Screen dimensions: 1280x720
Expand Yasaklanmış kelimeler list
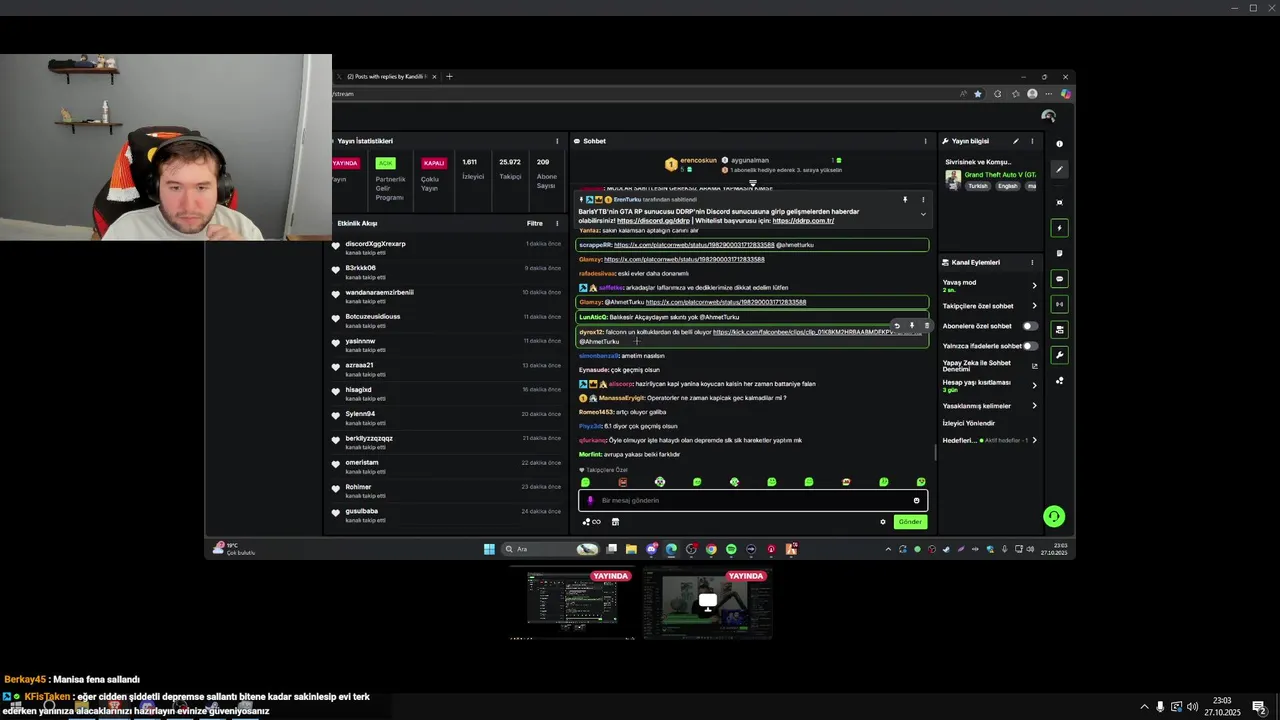coord(1034,406)
